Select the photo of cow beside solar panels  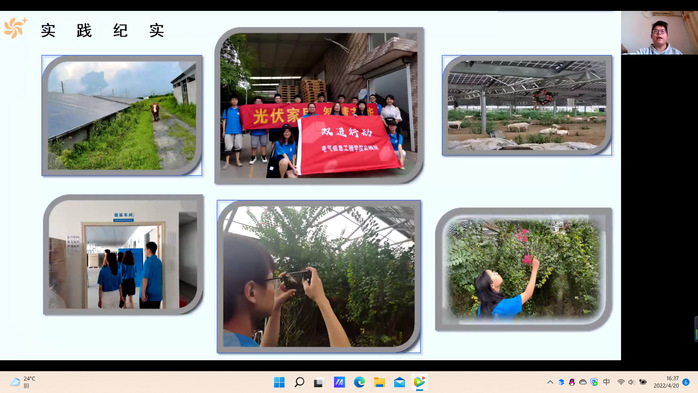(122, 115)
